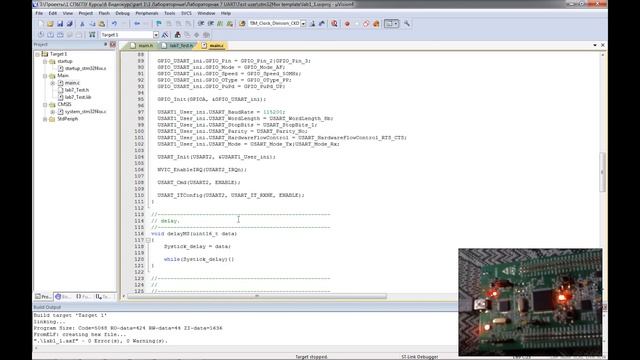Show the open editor windows list arrow
The height and width of the screenshot is (360, 640).
595,45
